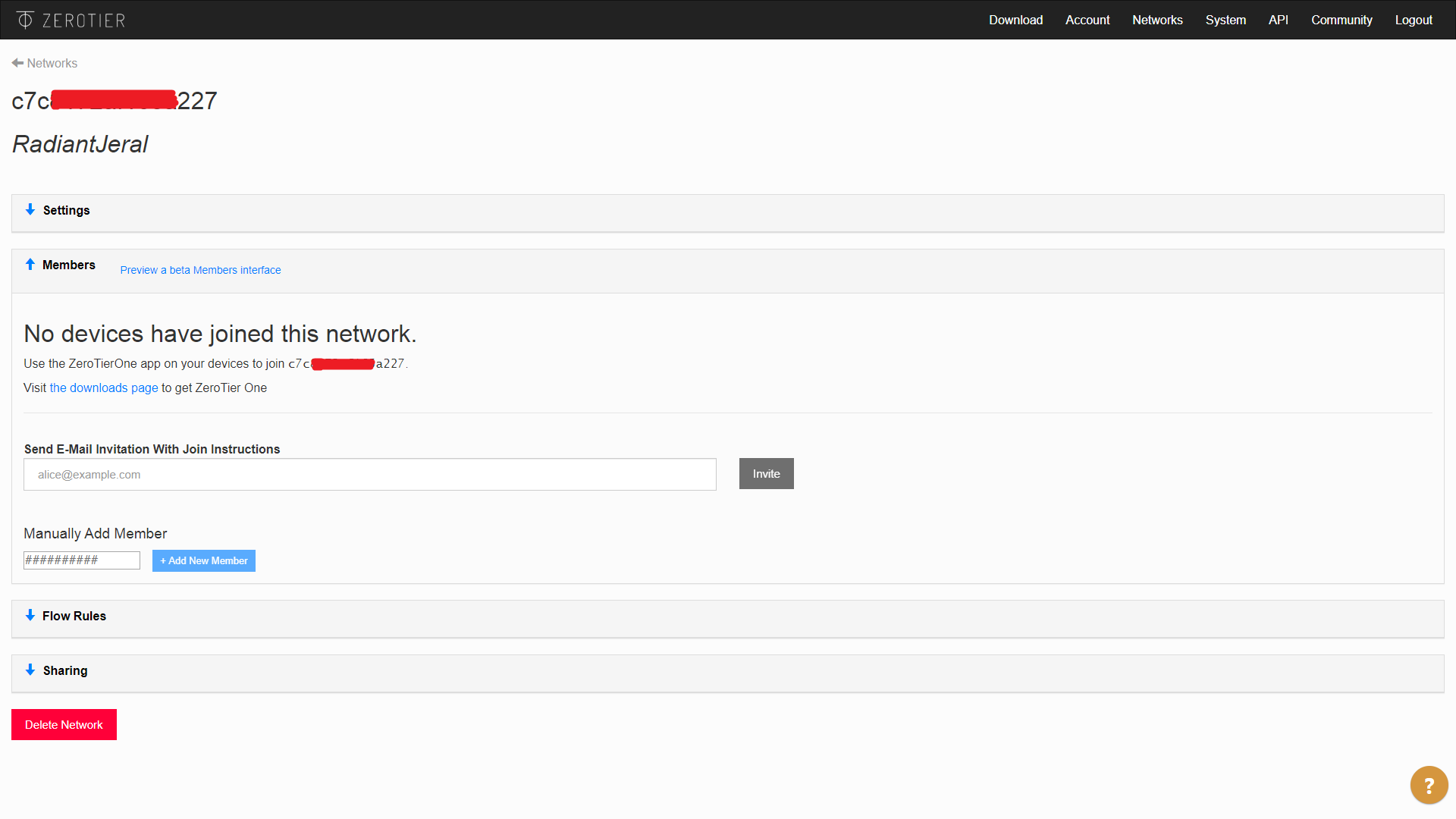Image resolution: width=1456 pixels, height=819 pixels.
Task: Click the down arrow beside Sharing
Action: (x=30, y=670)
